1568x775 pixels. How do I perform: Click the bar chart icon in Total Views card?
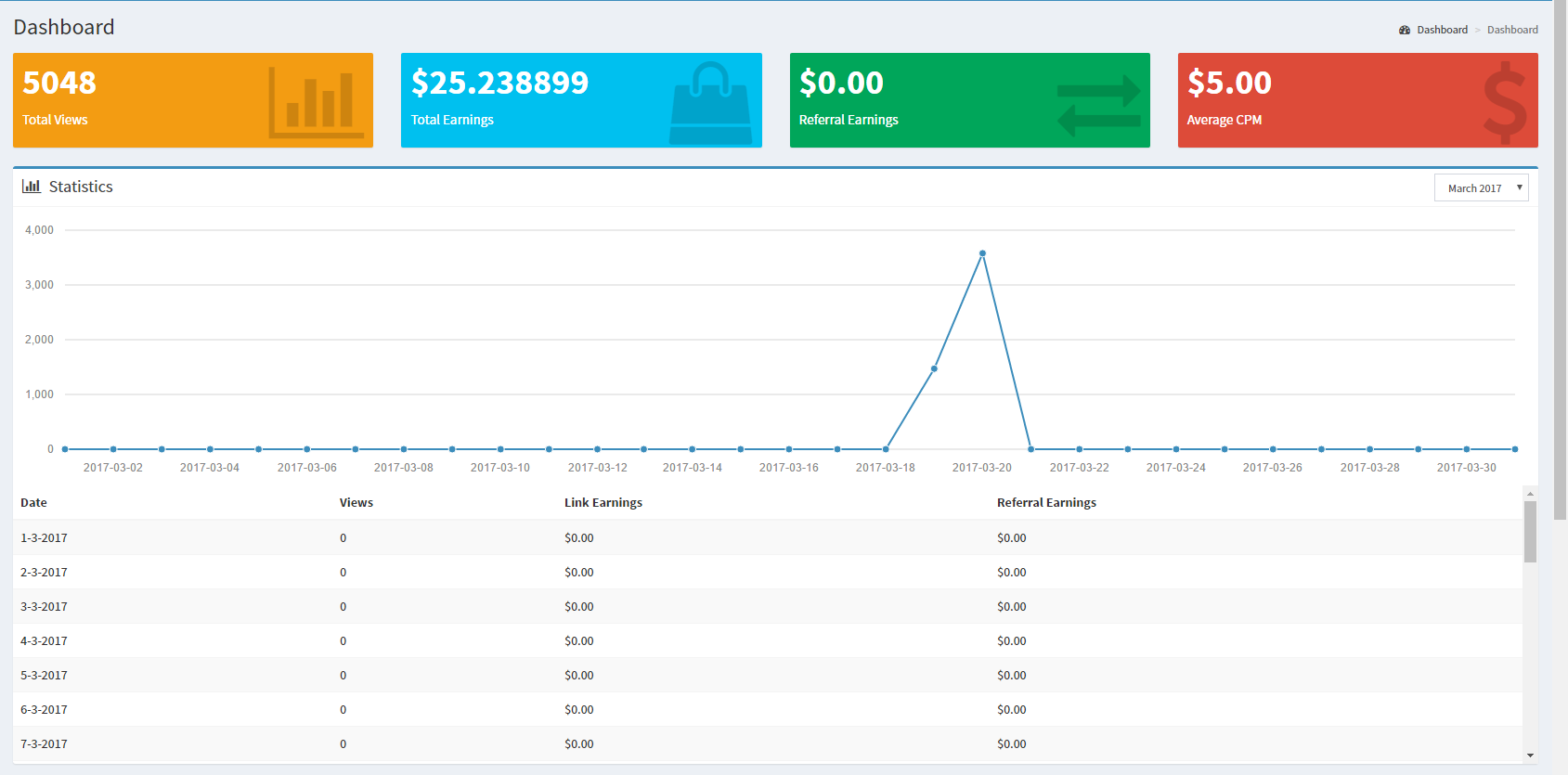316,102
